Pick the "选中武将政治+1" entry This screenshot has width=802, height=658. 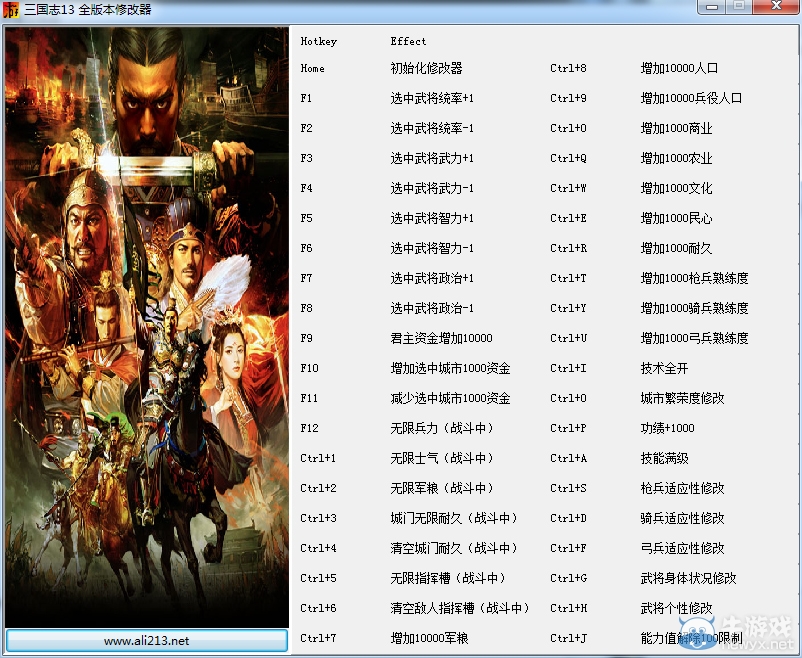tap(432, 278)
